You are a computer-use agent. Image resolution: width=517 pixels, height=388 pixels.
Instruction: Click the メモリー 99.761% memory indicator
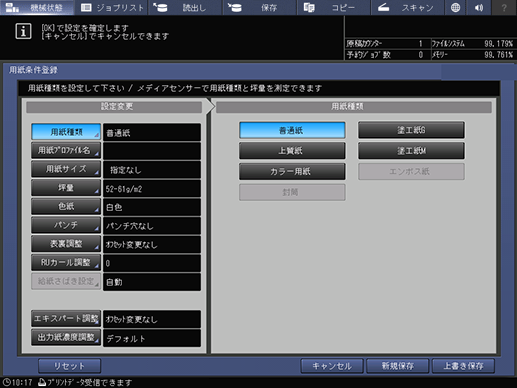pos(472,55)
